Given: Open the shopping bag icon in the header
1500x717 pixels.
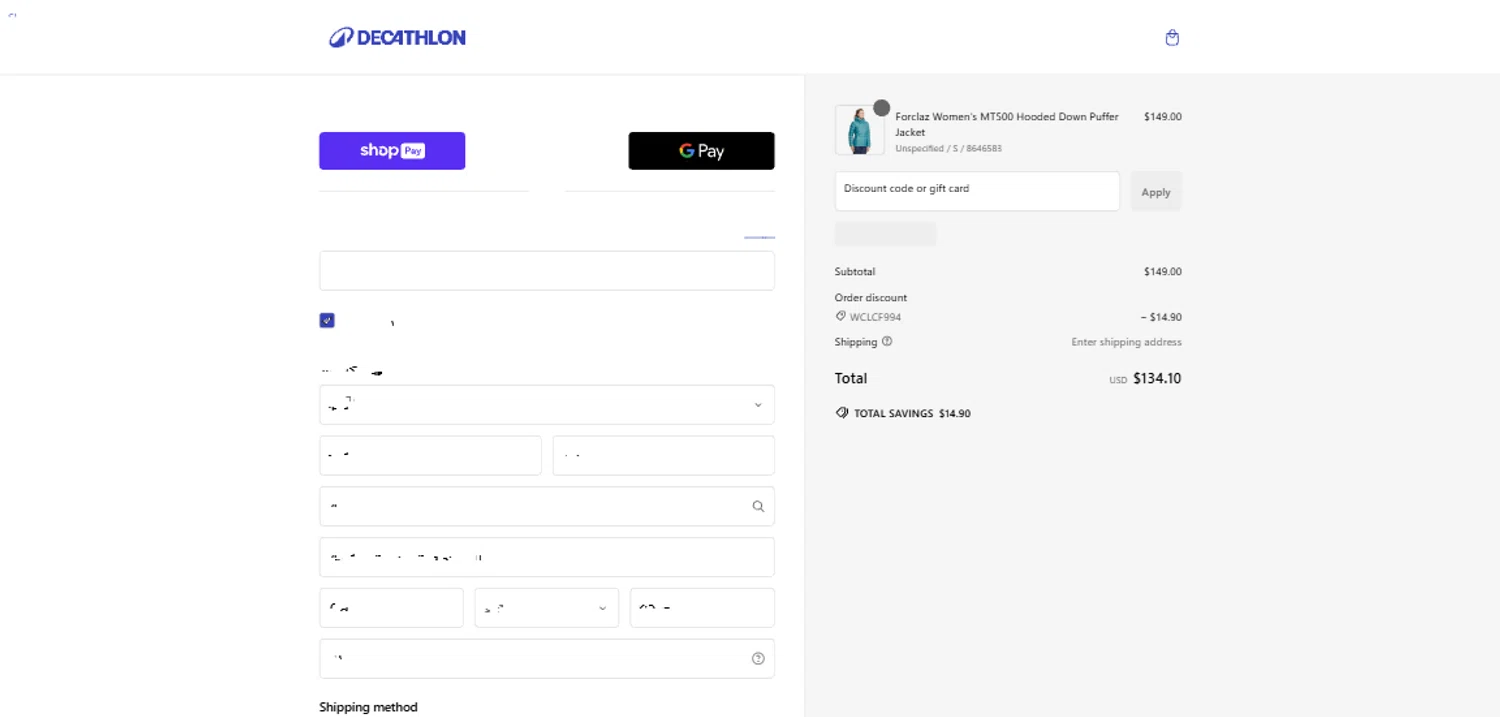Looking at the screenshot, I should [x=1172, y=38].
